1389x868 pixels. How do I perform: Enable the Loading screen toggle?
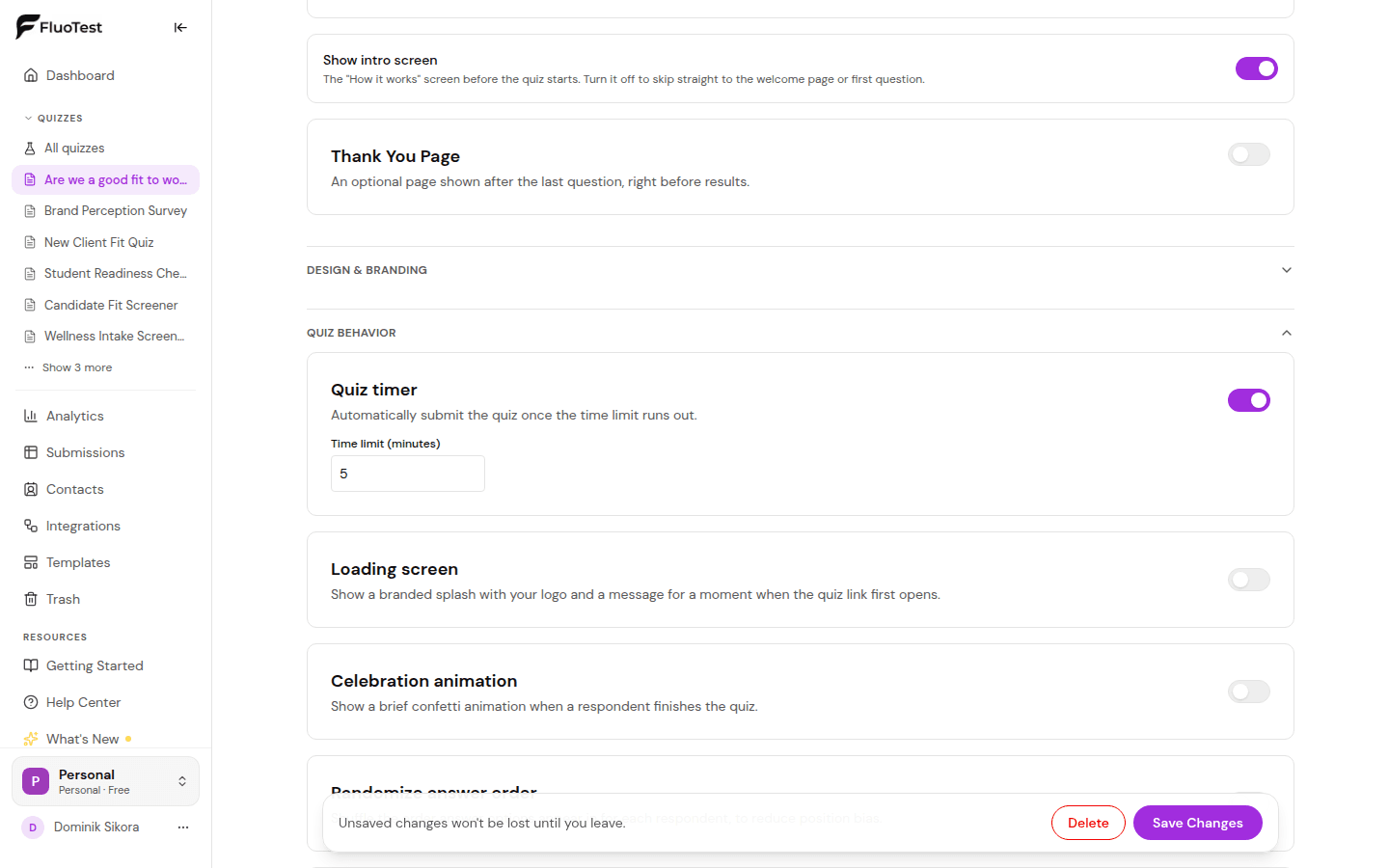point(1249,580)
